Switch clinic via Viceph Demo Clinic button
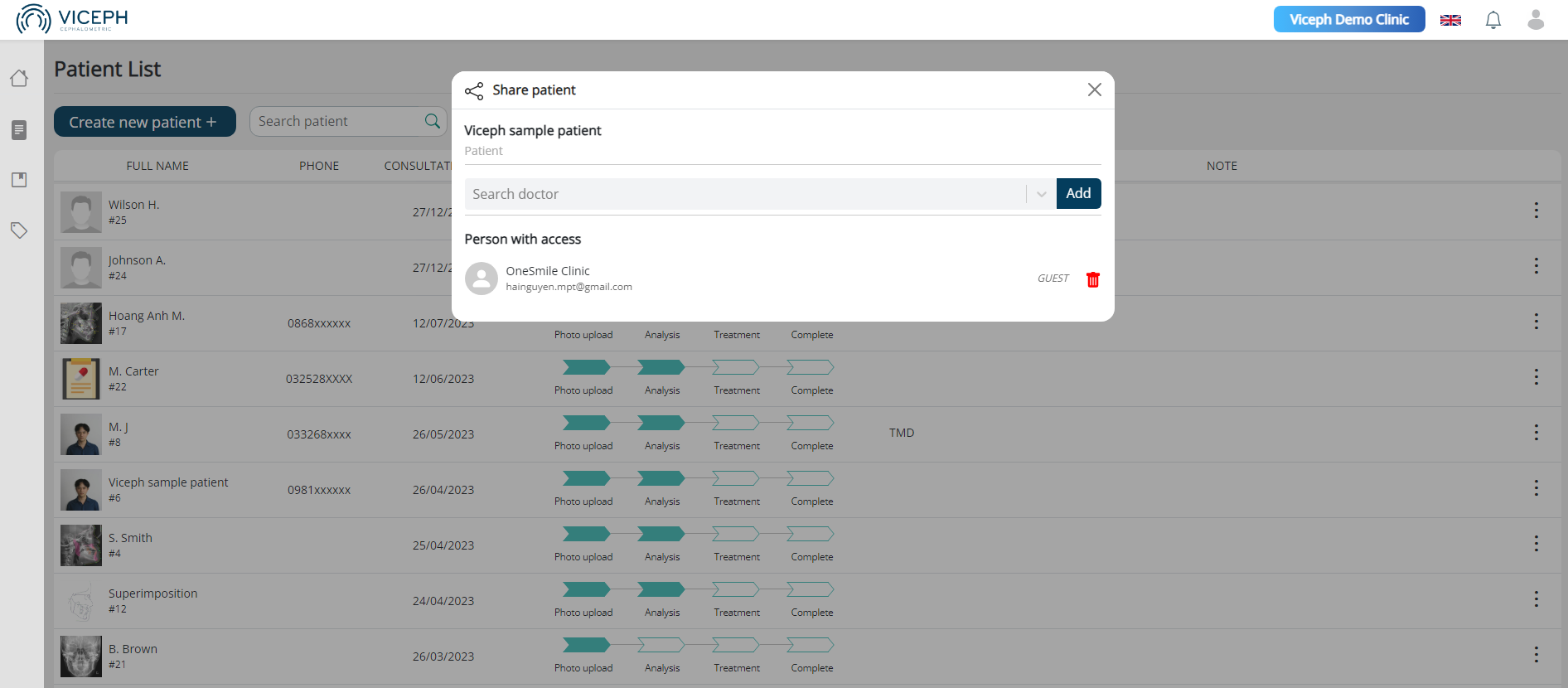Viewport: 1568px width, 688px height. click(1348, 20)
